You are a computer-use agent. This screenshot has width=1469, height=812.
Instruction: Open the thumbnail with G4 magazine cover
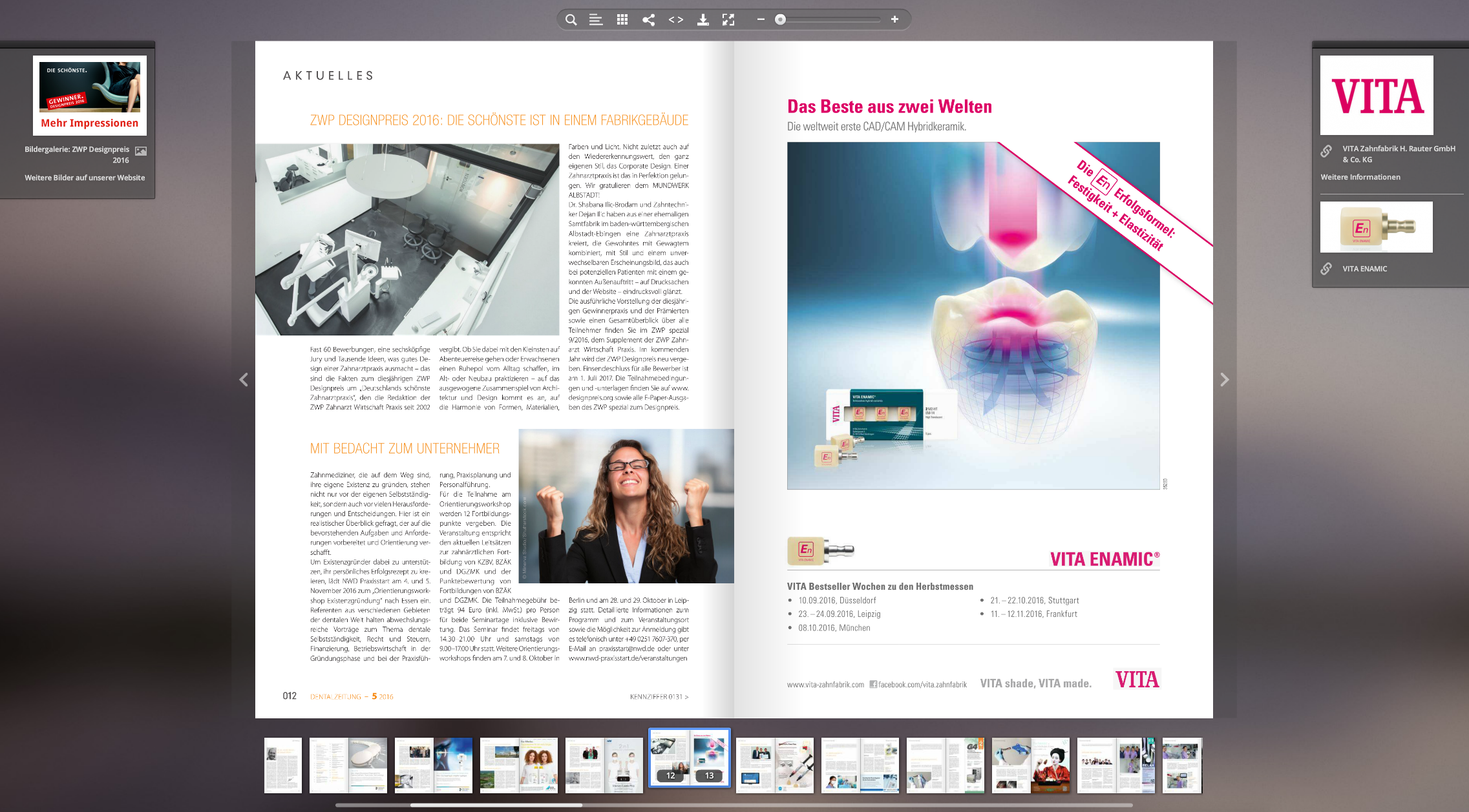[946, 765]
